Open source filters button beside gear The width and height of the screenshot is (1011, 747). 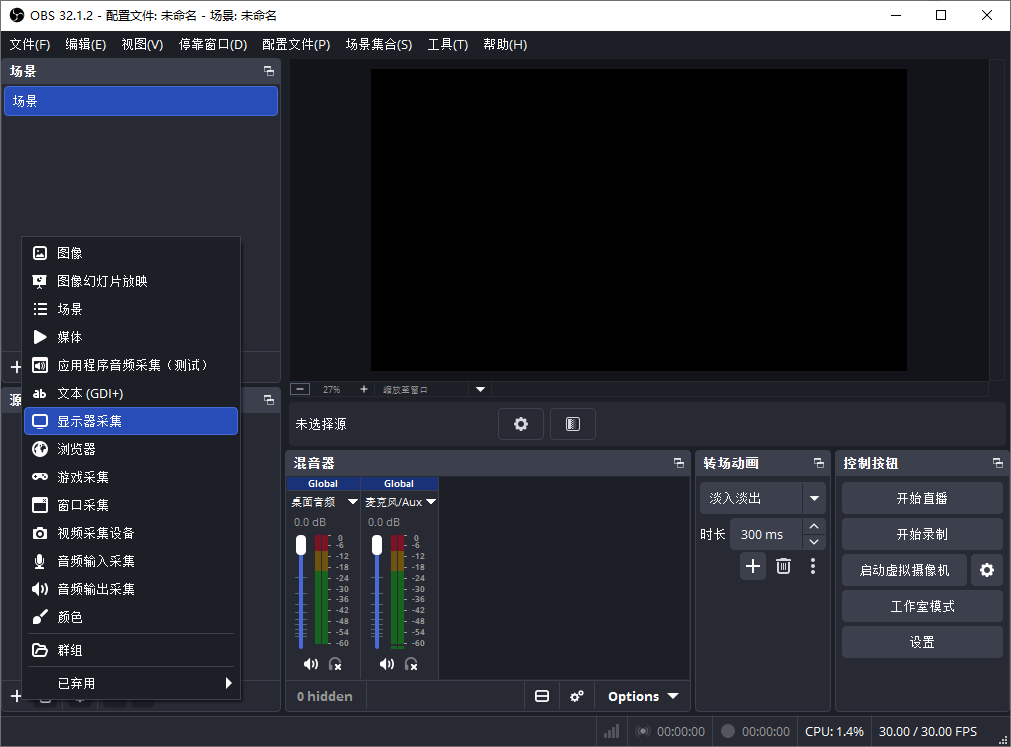pos(573,424)
